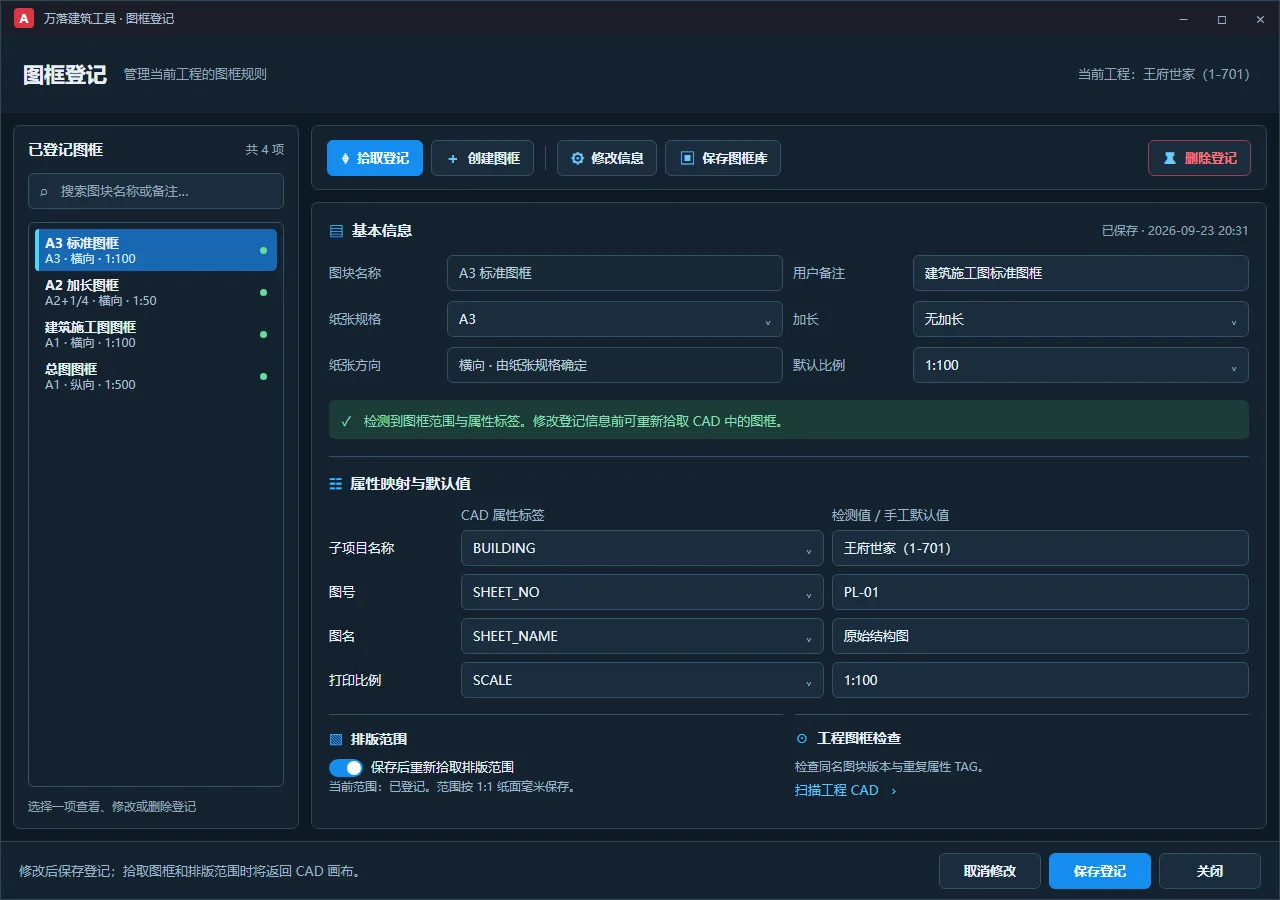1280x900 pixels.
Task: Maximize the 图框登记 window
Action: (1222, 19)
